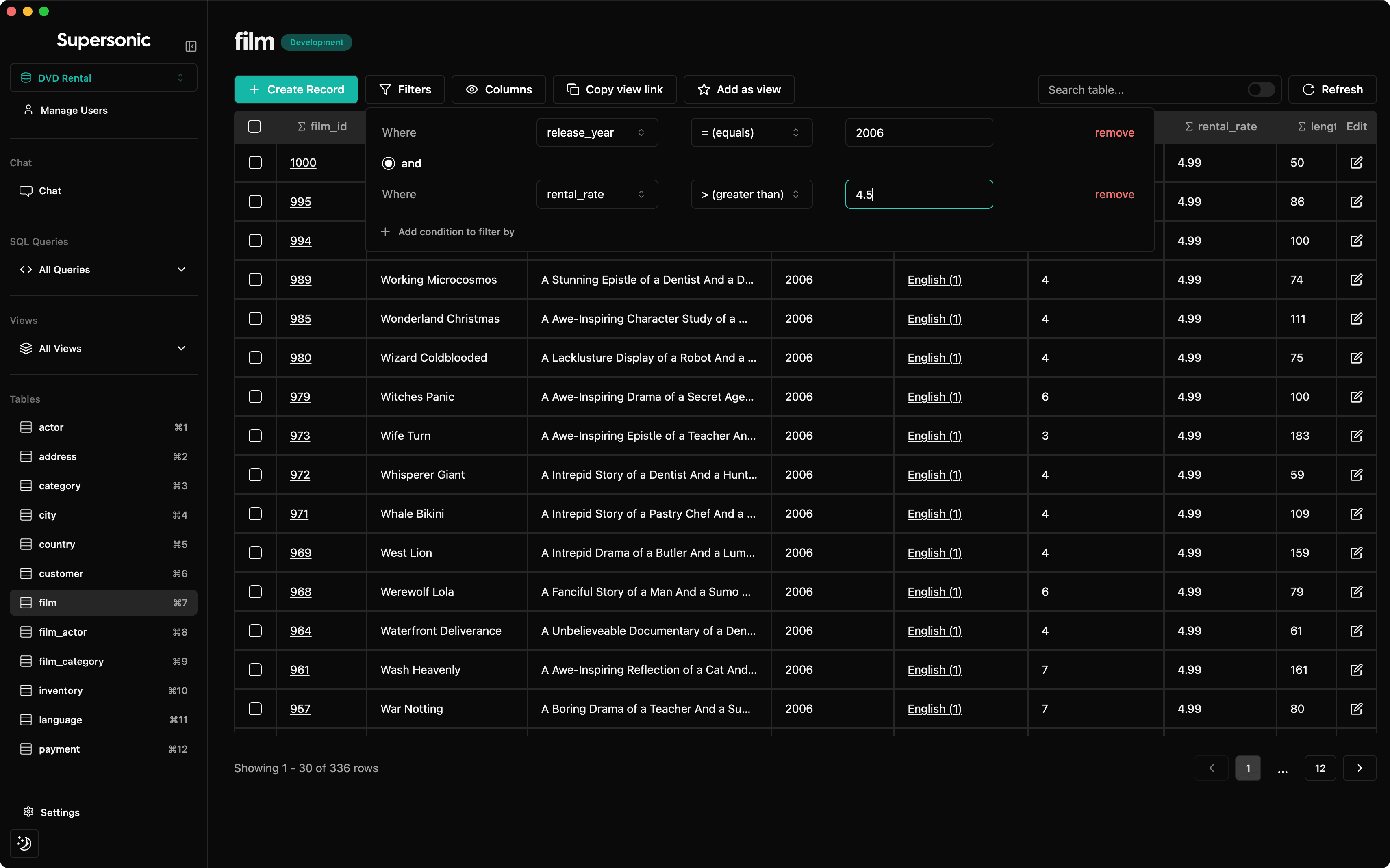Click the edit icon for film 1000
1390x868 pixels.
(x=1356, y=163)
